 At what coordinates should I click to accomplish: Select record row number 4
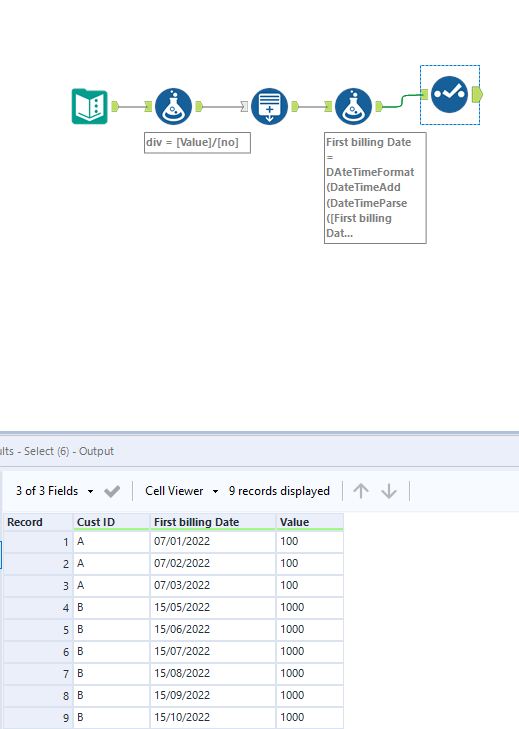coord(38,608)
